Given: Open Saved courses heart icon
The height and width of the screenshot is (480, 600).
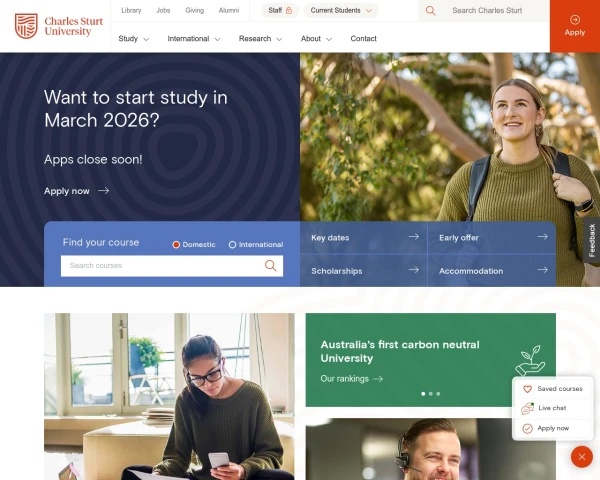Looking at the screenshot, I should tap(527, 389).
